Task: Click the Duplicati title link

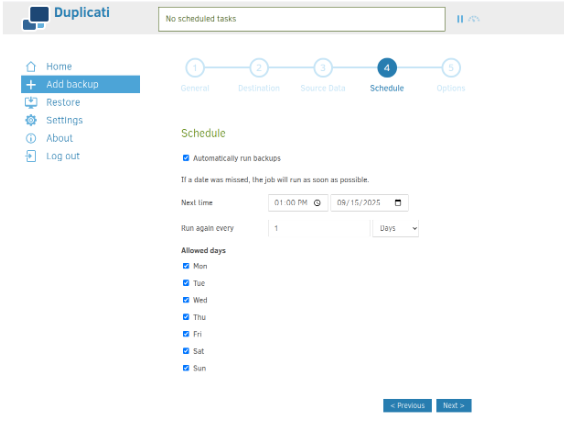Action: click(x=82, y=13)
